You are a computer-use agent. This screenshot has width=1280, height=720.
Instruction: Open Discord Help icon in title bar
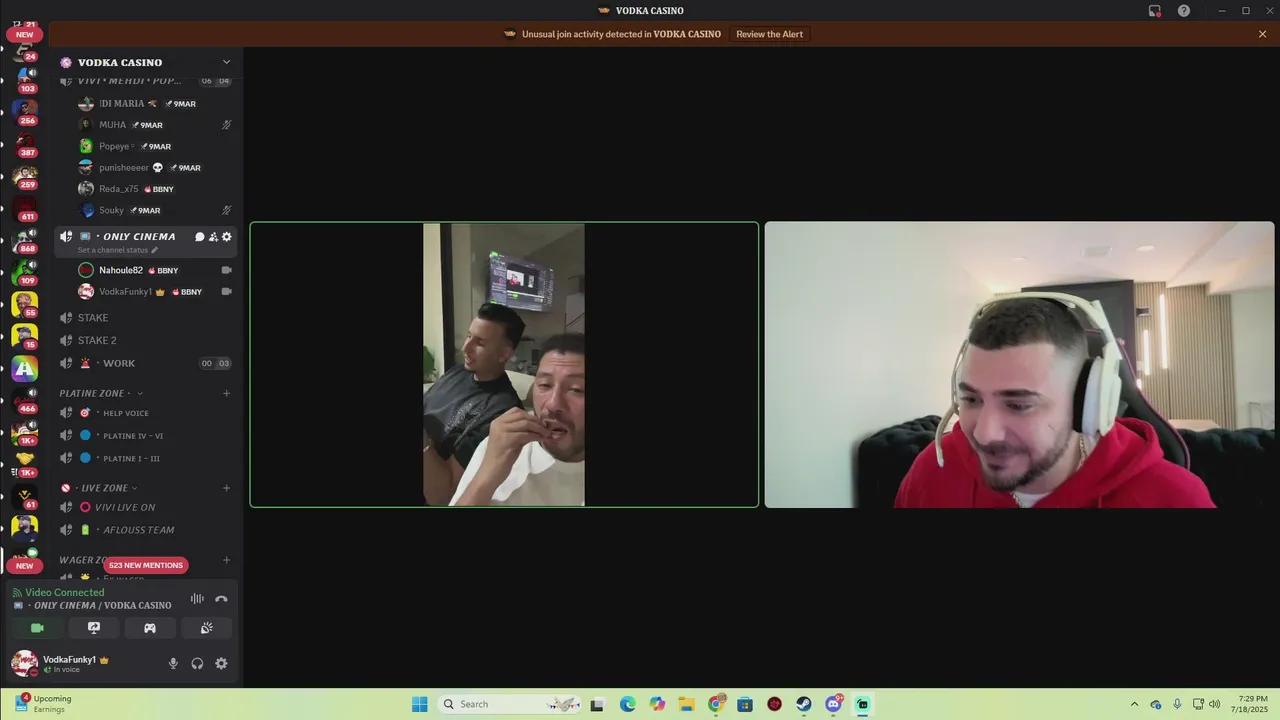click(x=1184, y=11)
